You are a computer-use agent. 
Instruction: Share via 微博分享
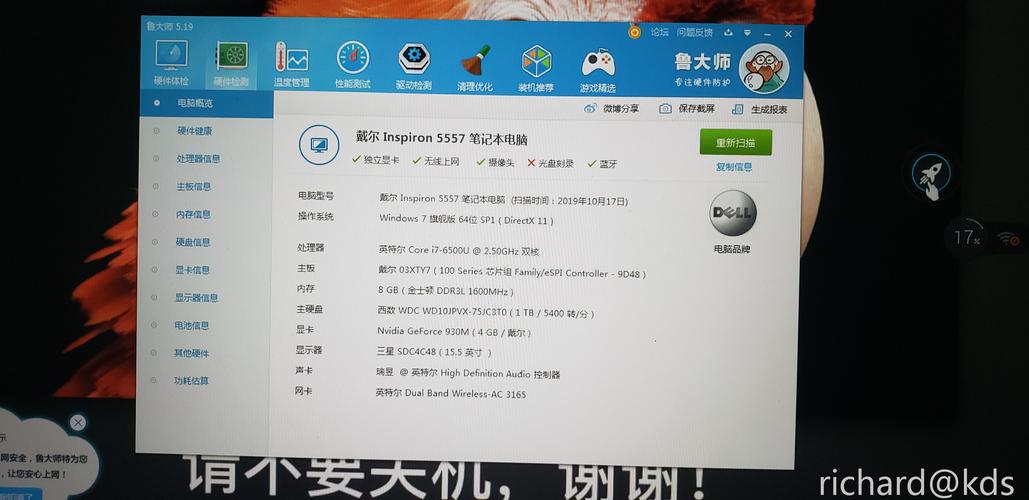(612, 108)
